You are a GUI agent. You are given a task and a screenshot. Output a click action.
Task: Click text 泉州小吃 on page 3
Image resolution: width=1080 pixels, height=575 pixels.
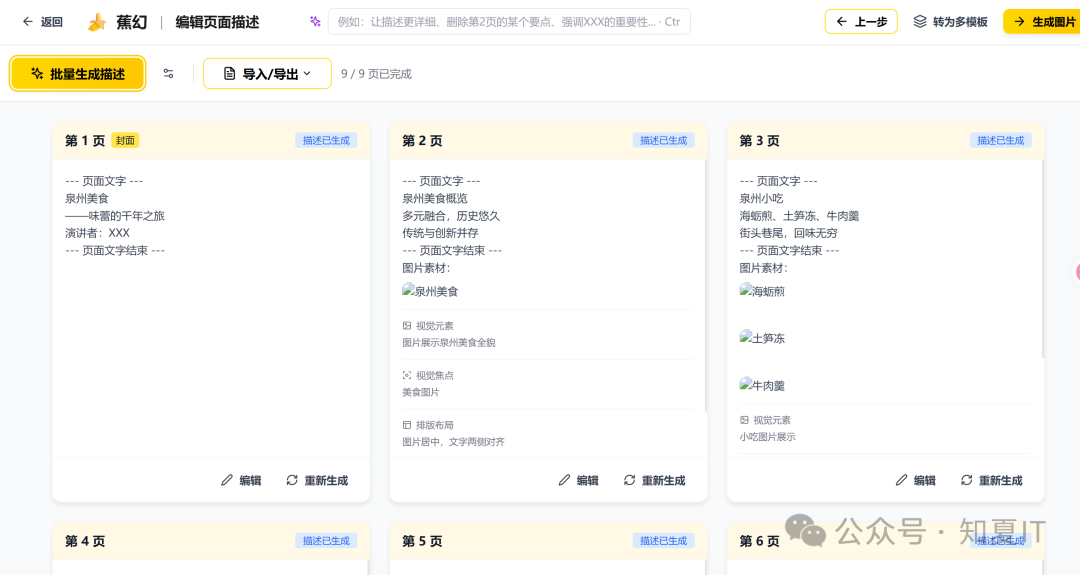tap(761, 198)
